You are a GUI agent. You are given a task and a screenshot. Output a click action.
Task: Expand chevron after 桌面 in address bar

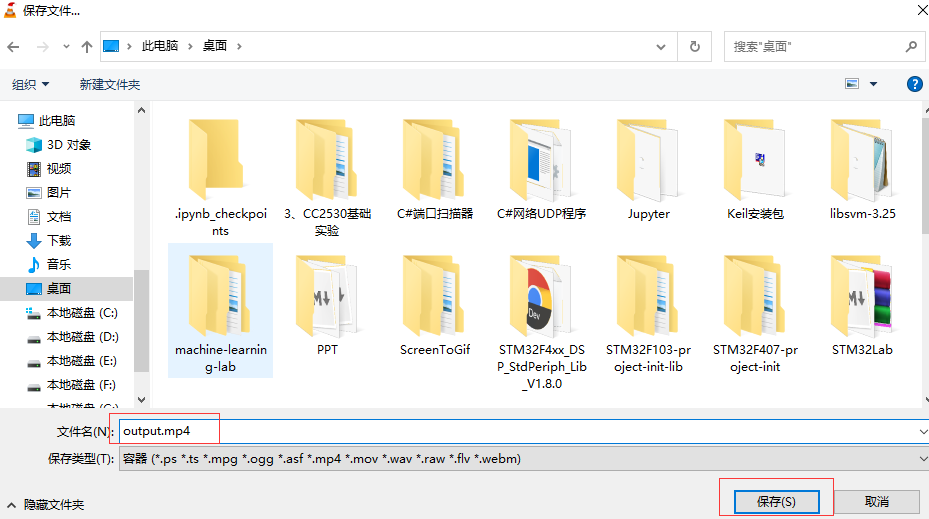click(x=239, y=46)
